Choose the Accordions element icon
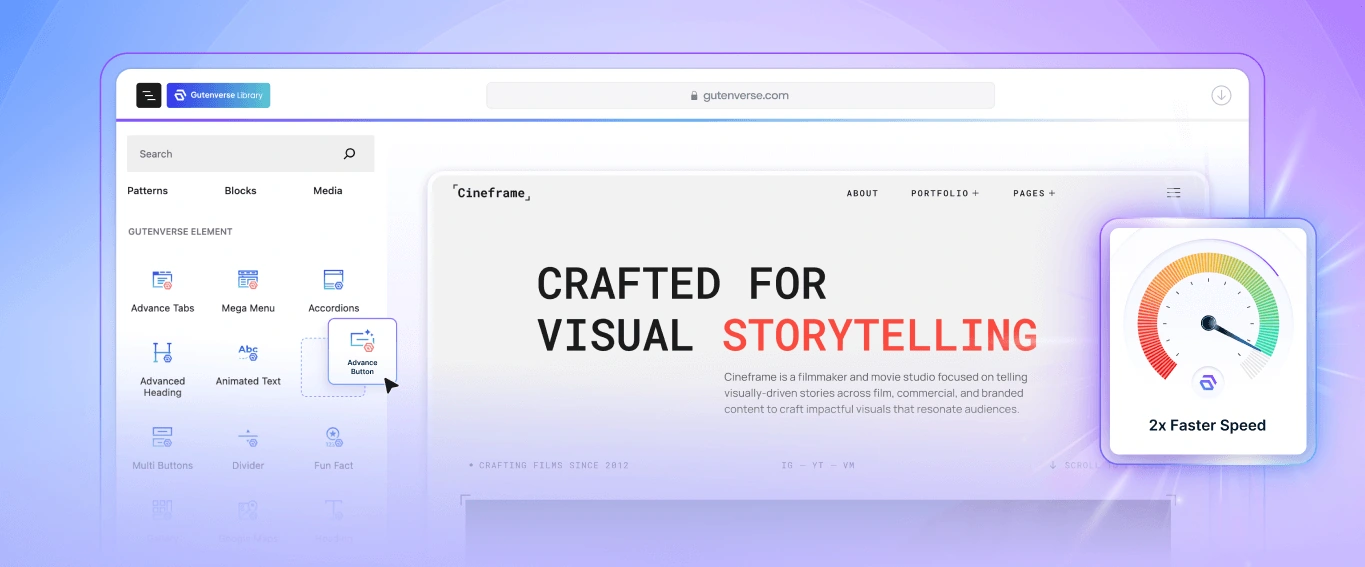 (333, 281)
